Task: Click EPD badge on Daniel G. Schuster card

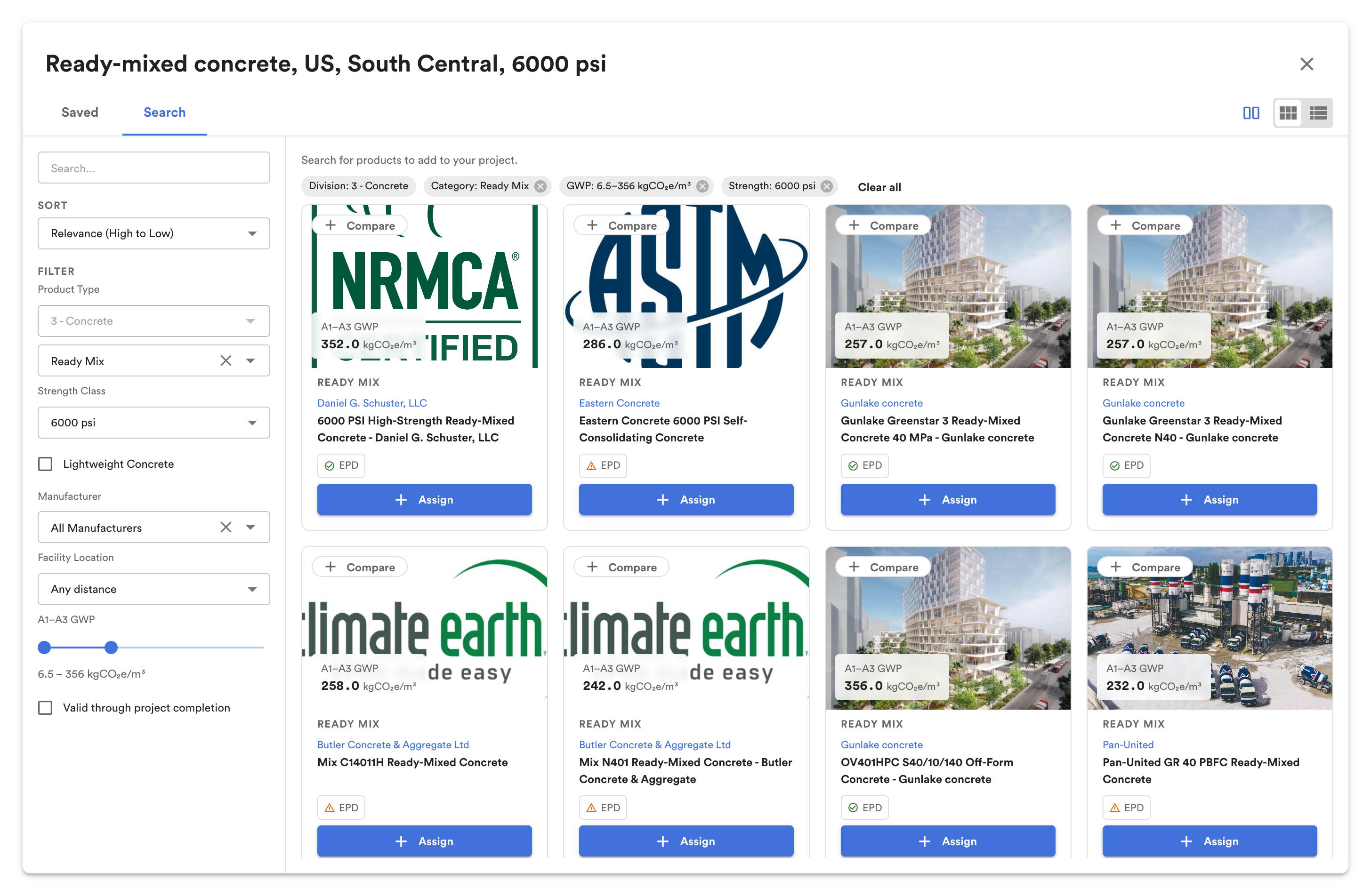Action: pyautogui.click(x=341, y=465)
